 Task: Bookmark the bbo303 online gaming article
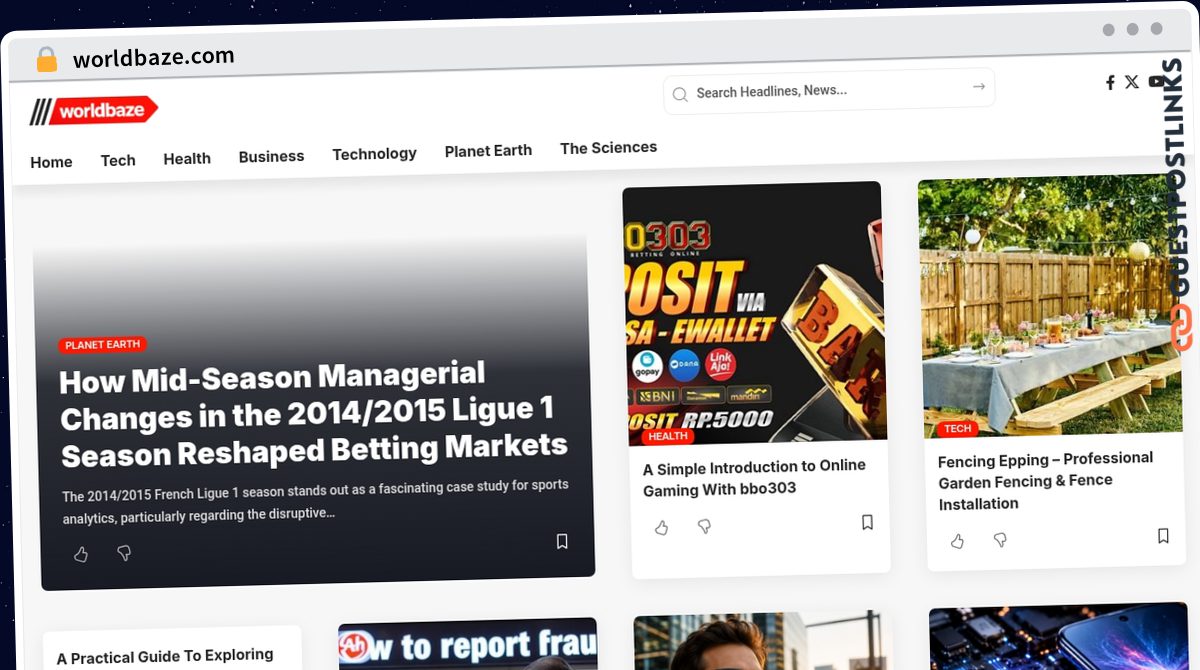[867, 522]
